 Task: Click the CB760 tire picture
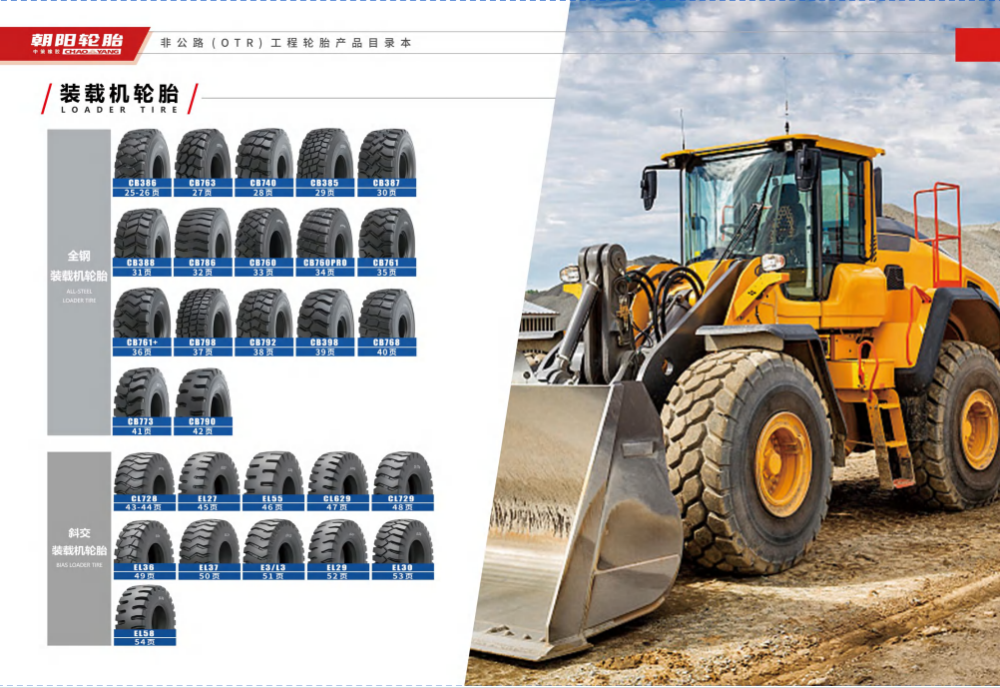pos(264,233)
